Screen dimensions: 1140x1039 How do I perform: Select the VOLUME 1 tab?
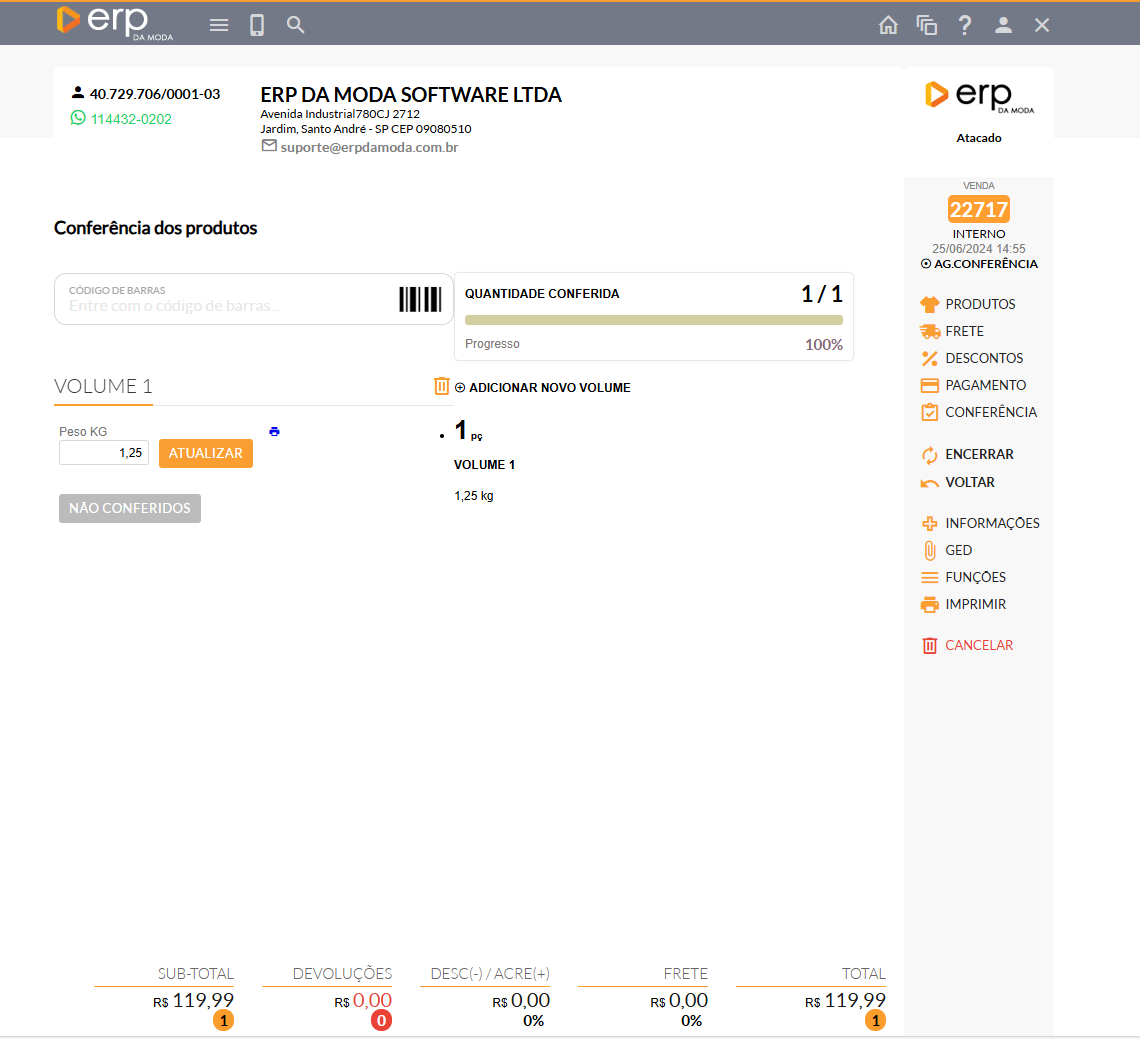(103, 387)
